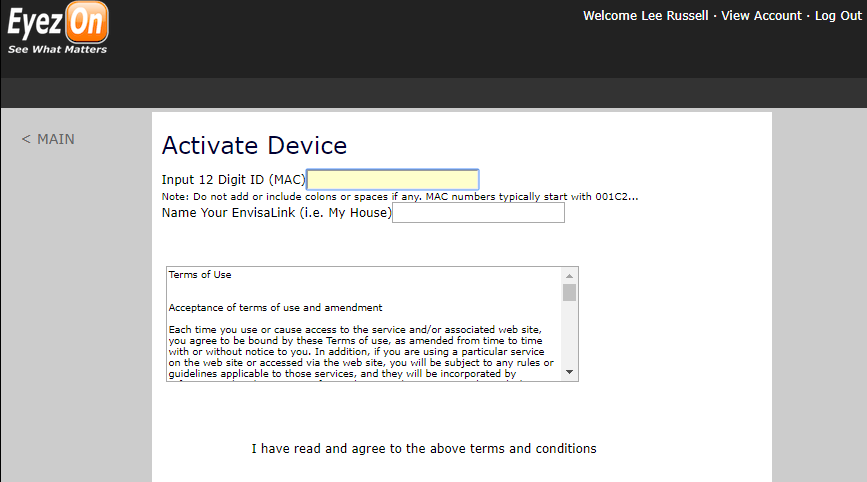Viewport: 867px width, 482px height.
Task: Open the View Account link
Action: coord(761,15)
